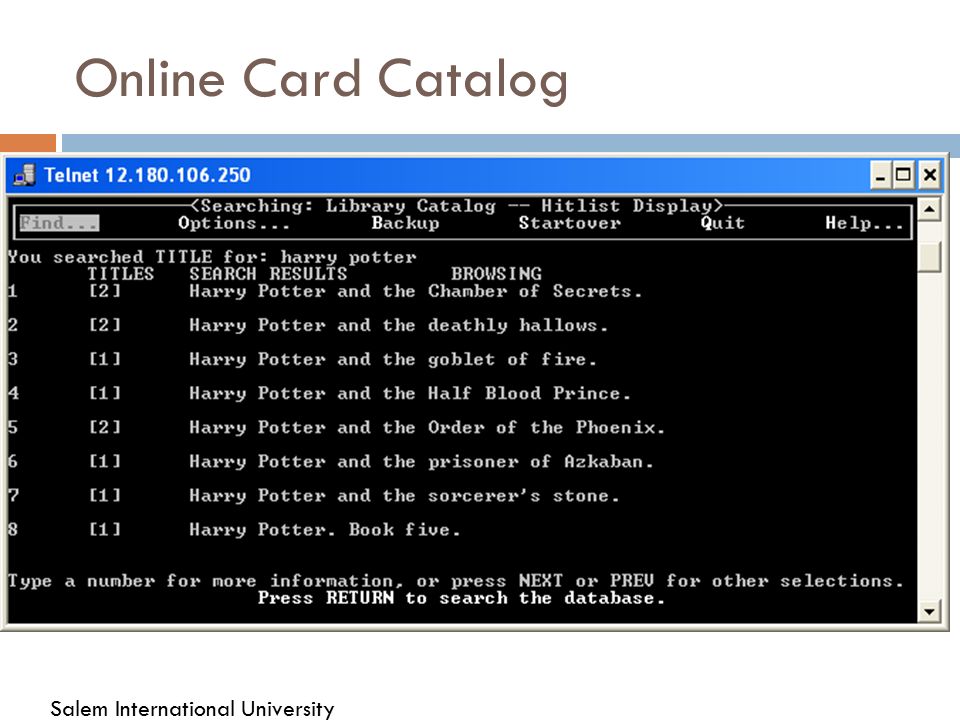Click the scrollbar down arrow
Image resolution: width=960 pixels, height=720 pixels.
(x=929, y=611)
